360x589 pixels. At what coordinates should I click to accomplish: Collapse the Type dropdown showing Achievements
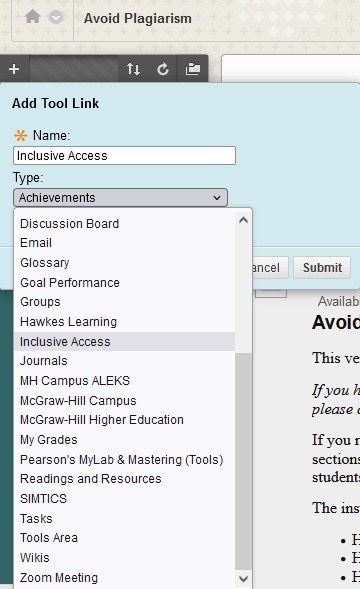point(120,198)
